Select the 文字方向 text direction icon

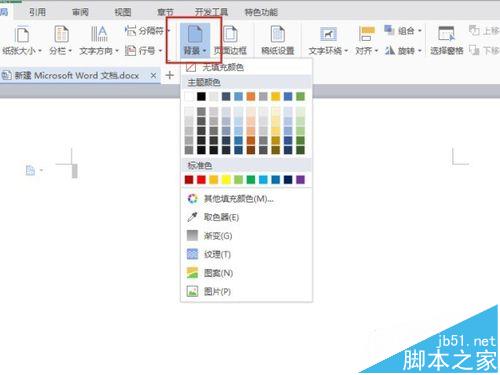click(99, 35)
